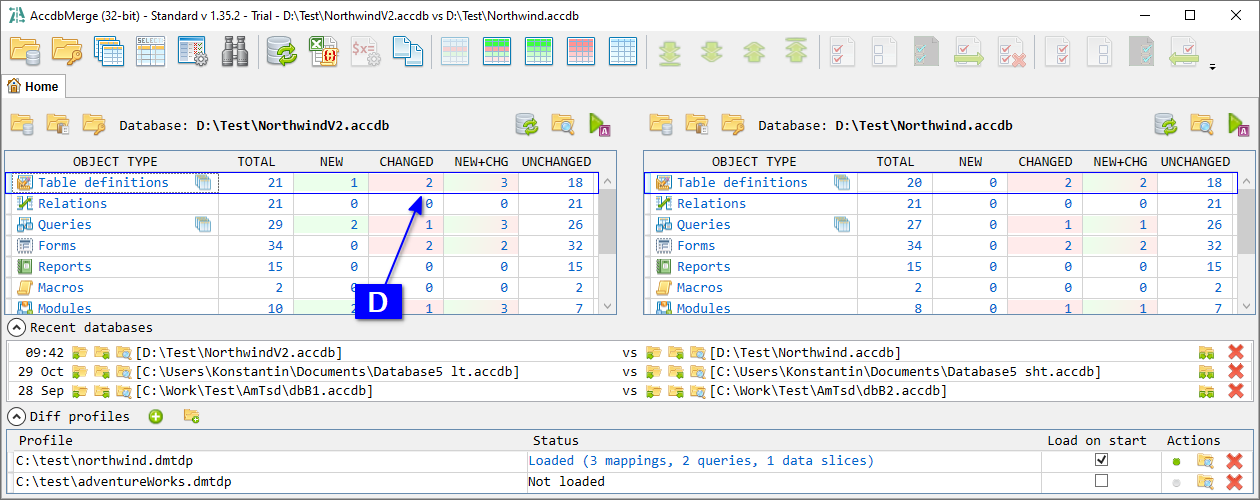Image resolution: width=1260 pixels, height=500 pixels.
Task: Click the plain blue table grid icon
Action: 623,51
